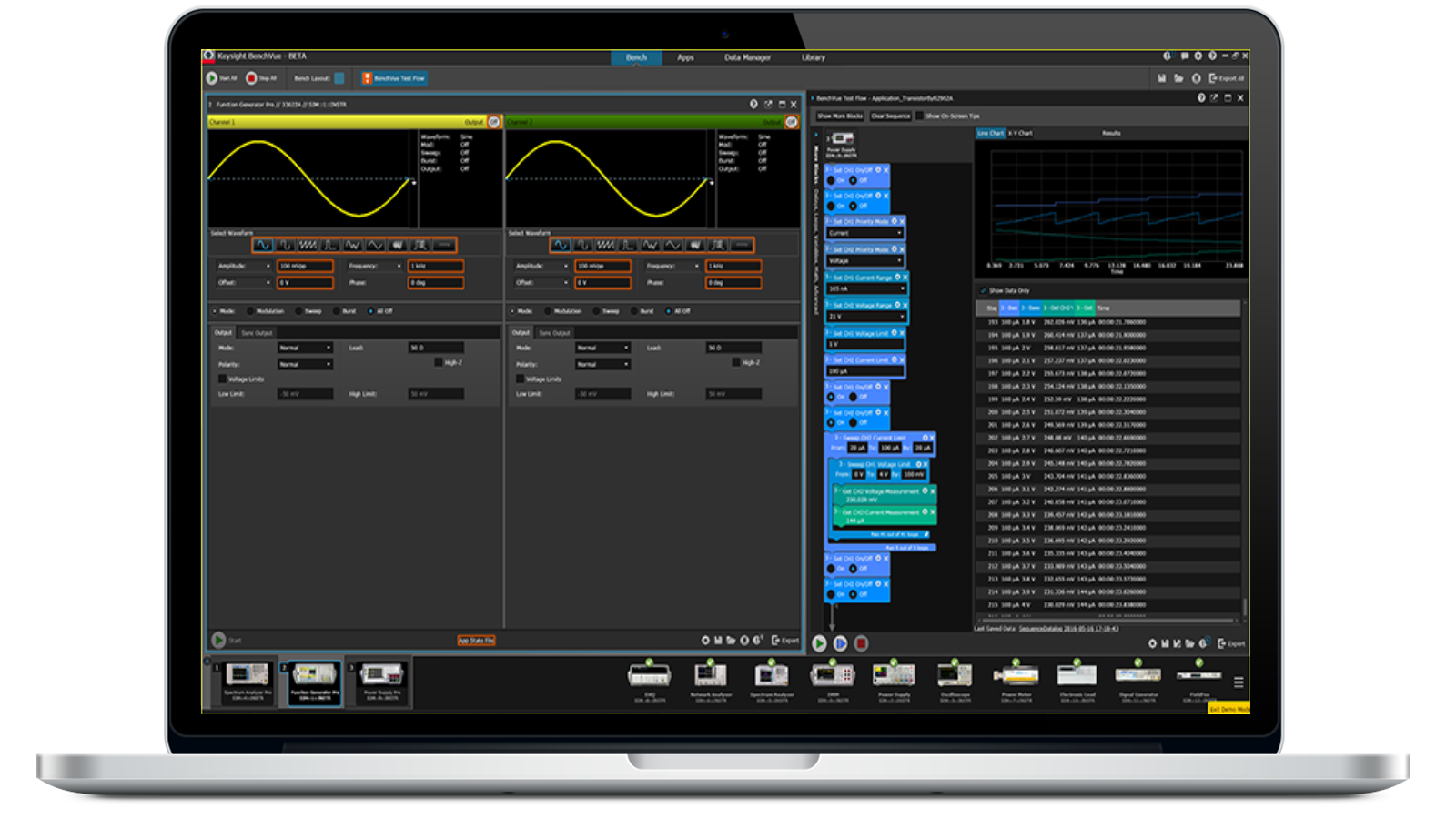Open the Network Analyzer instrument icon
1456x819 pixels.
click(x=710, y=675)
